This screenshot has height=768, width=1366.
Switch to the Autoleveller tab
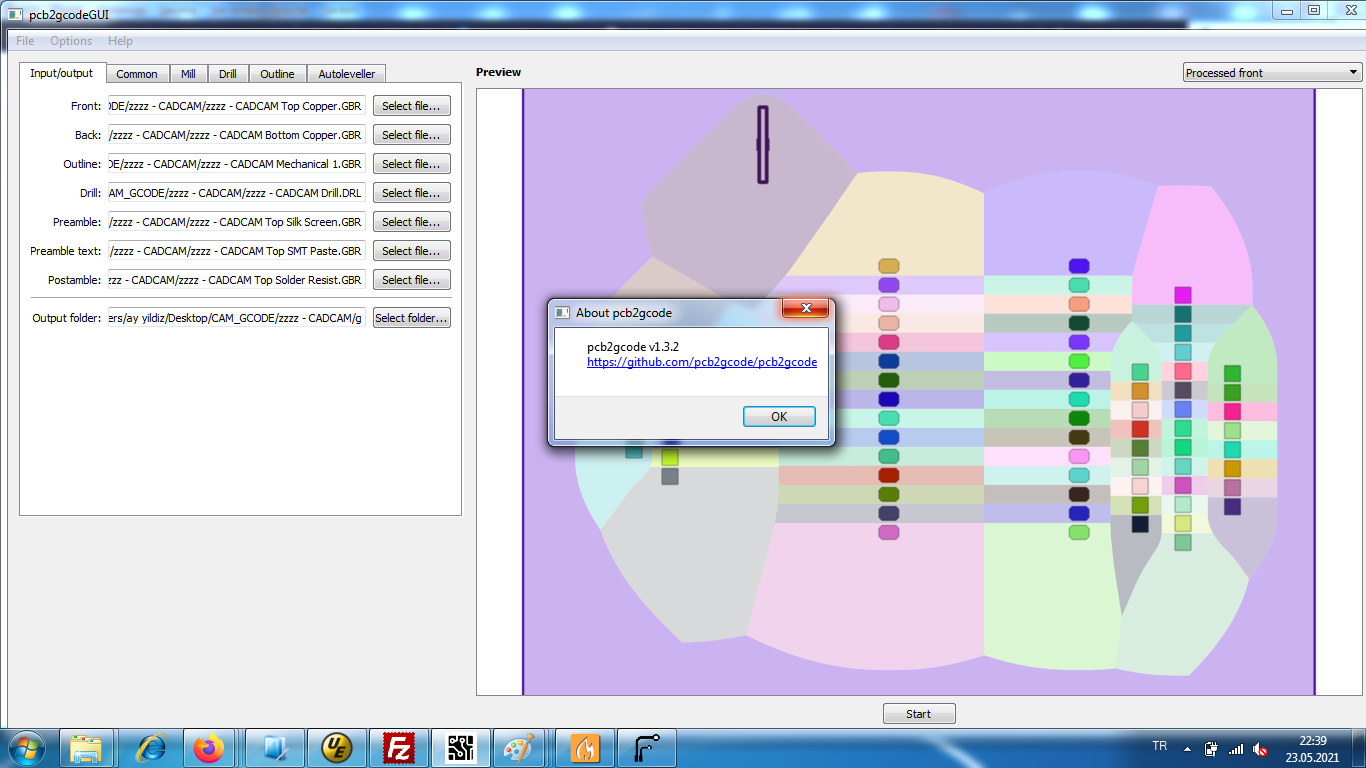pos(346,73)
